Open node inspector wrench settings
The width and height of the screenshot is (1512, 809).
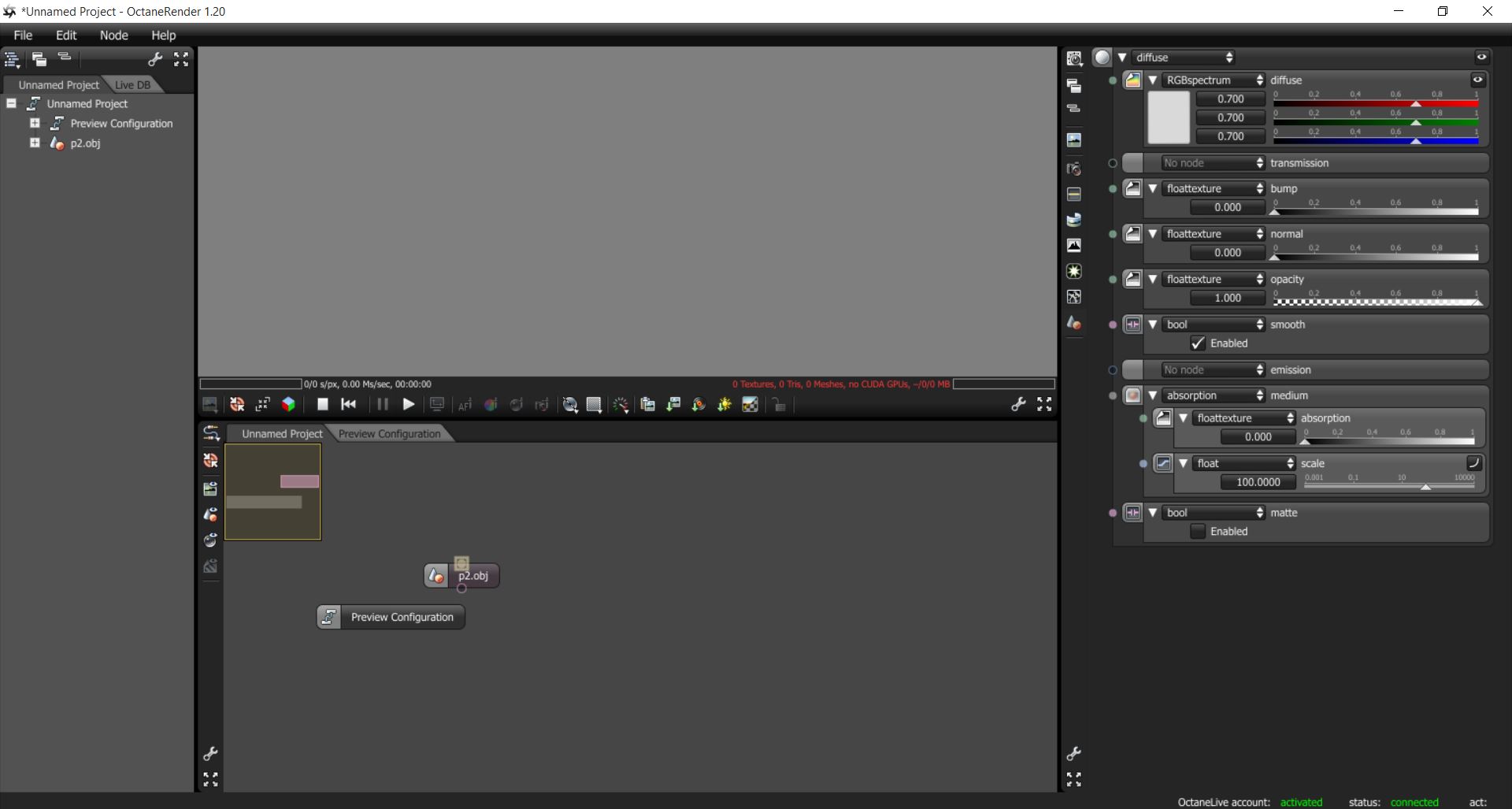(x=1073, y=754)
